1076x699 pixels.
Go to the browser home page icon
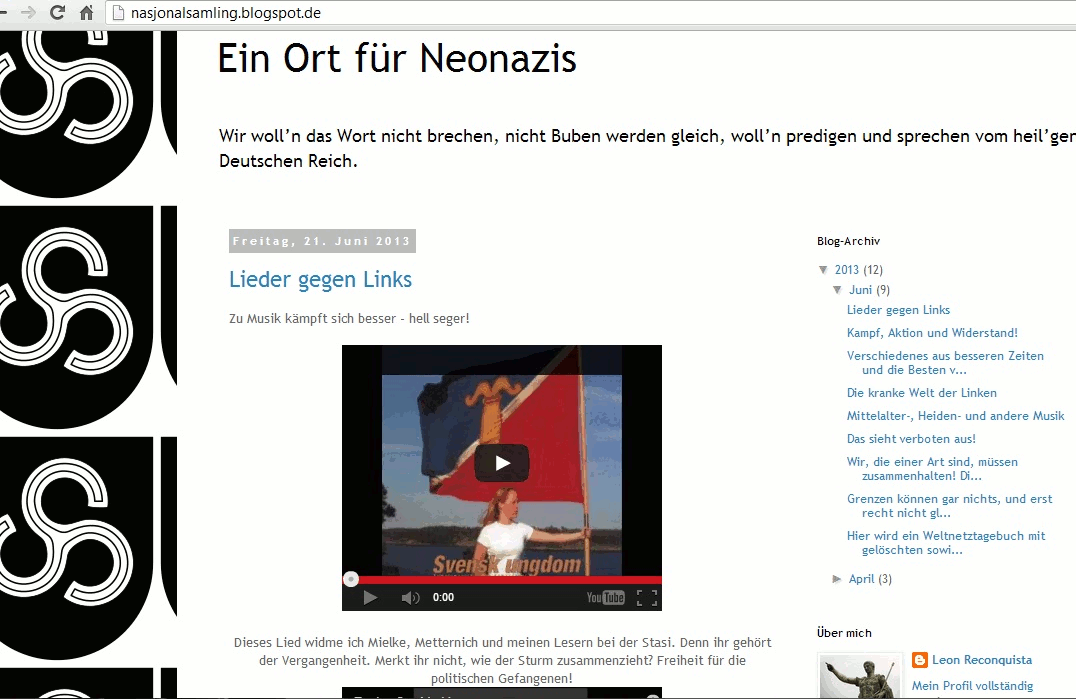pyautogui.click(x=86, y=12)
